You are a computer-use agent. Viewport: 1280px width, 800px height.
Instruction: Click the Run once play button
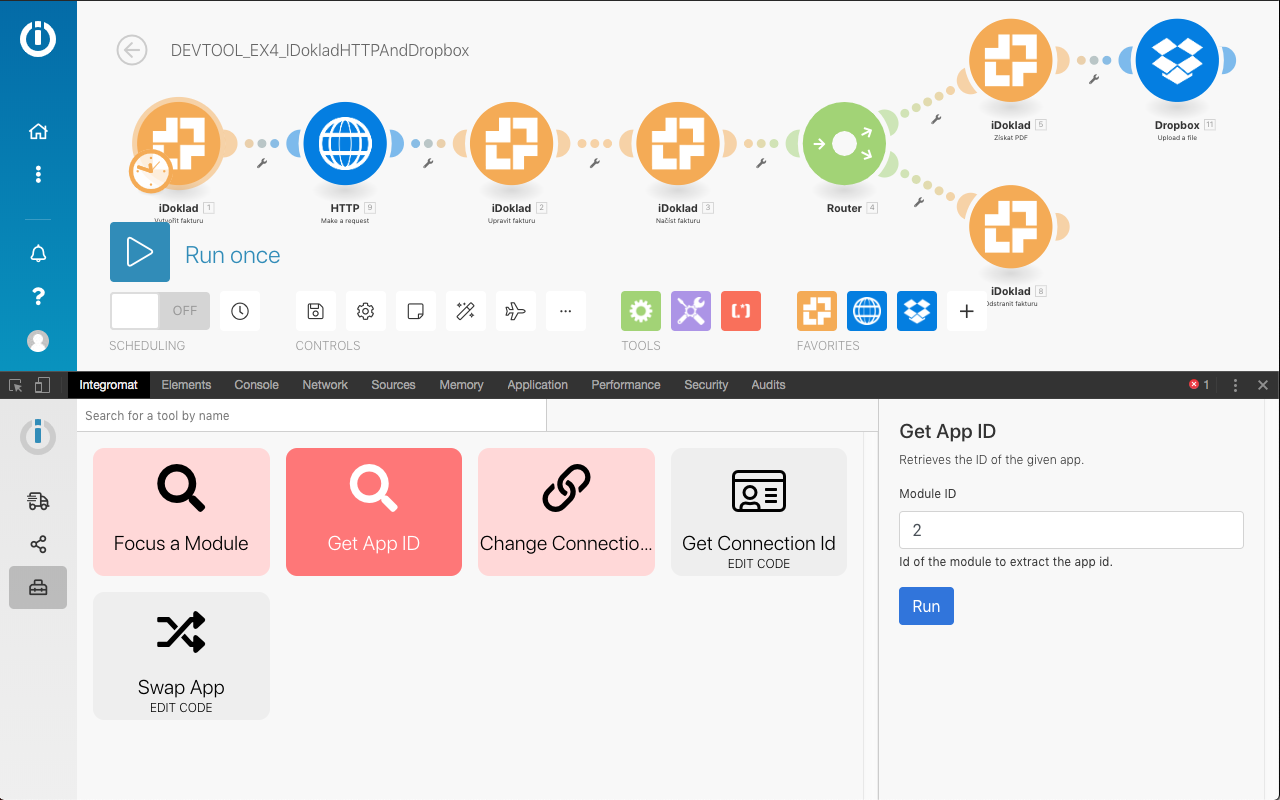tap(140, 252)
